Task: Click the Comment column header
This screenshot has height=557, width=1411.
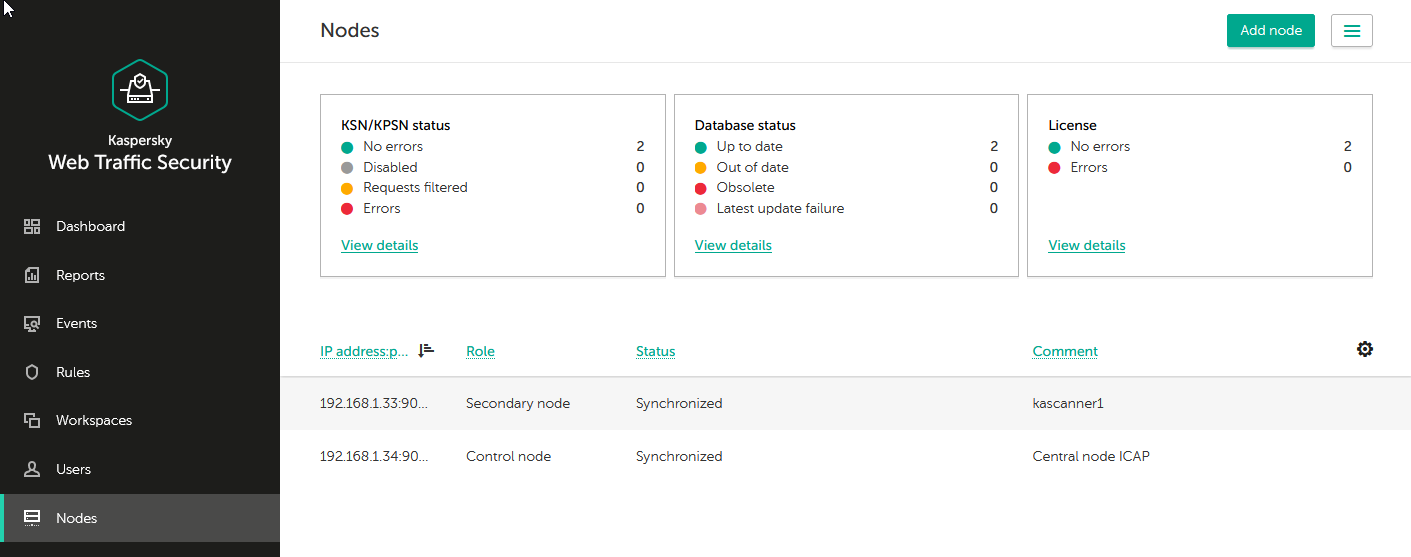Action: (1064, 352)
